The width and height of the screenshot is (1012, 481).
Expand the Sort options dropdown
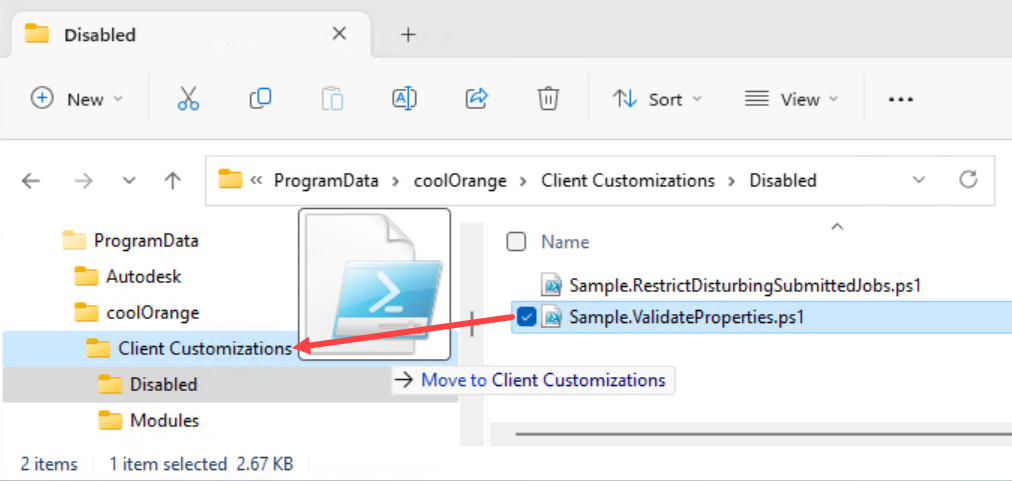click(x=657, y=99)
